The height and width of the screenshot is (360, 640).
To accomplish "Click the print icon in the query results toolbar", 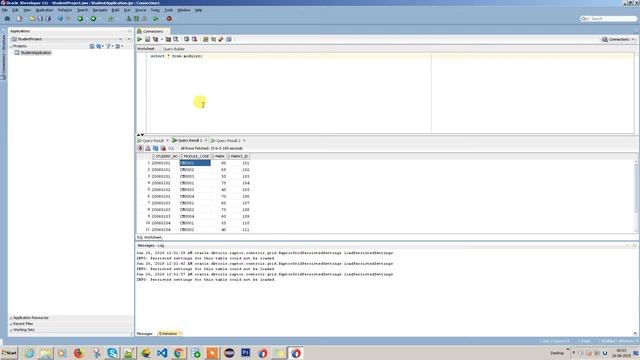I will tap(148, 148).
